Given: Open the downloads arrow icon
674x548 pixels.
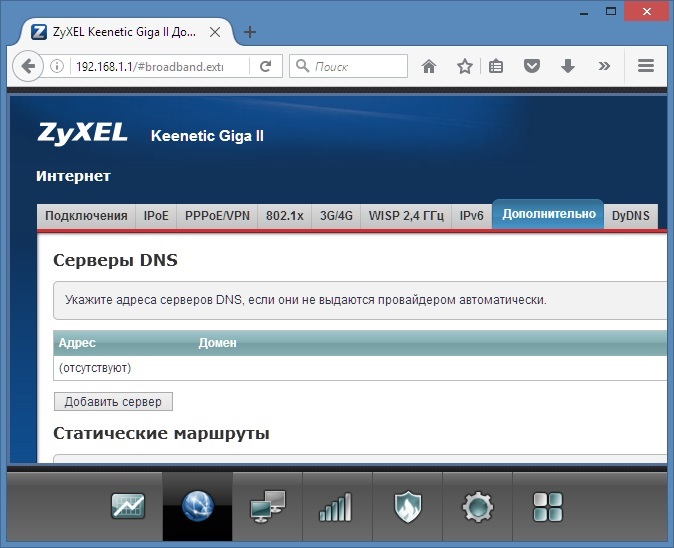Looking at the screenshot, I should pyautogui.click(x=568, y=66).
